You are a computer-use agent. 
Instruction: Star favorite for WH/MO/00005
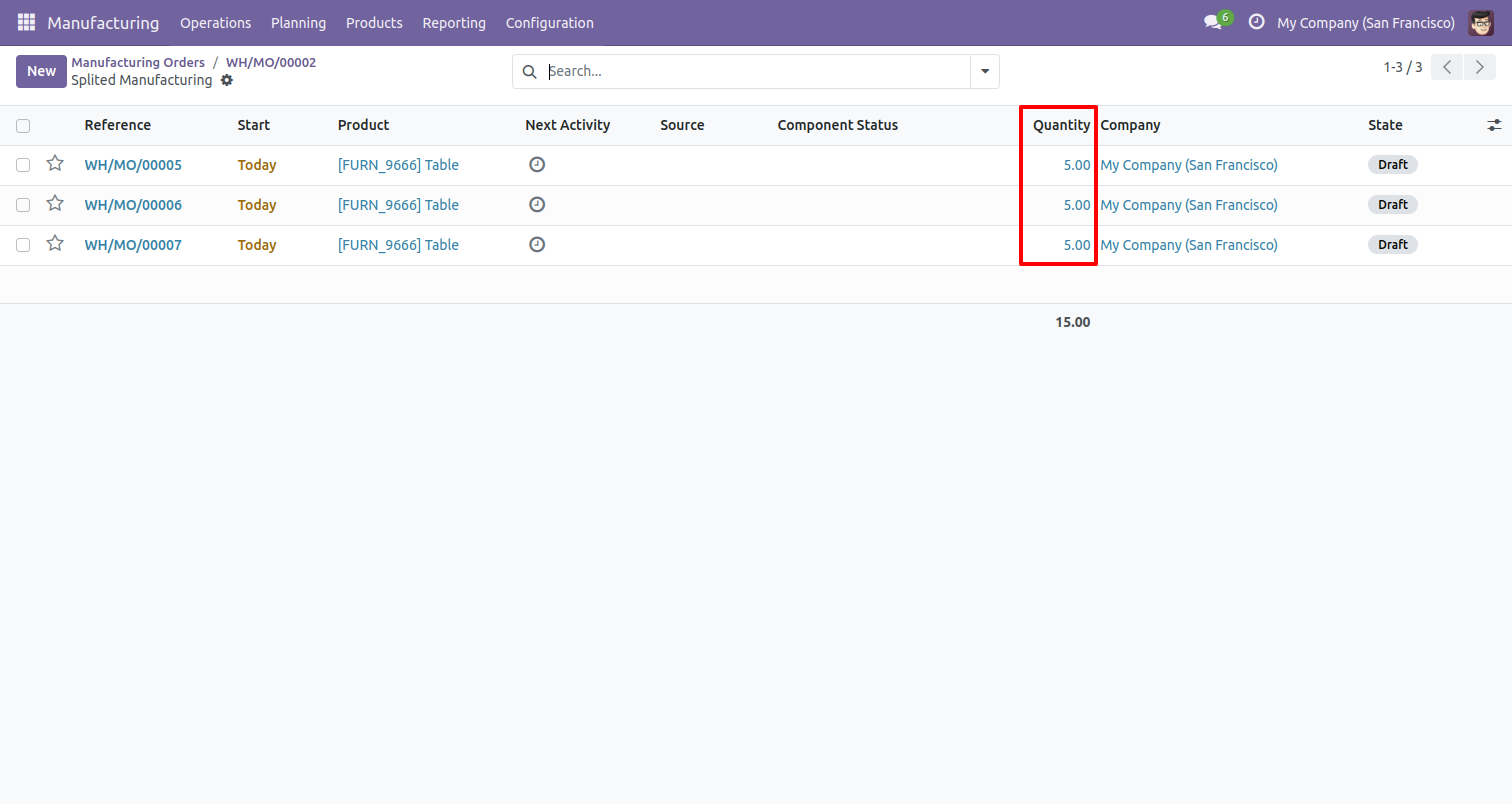pos(55,164)
